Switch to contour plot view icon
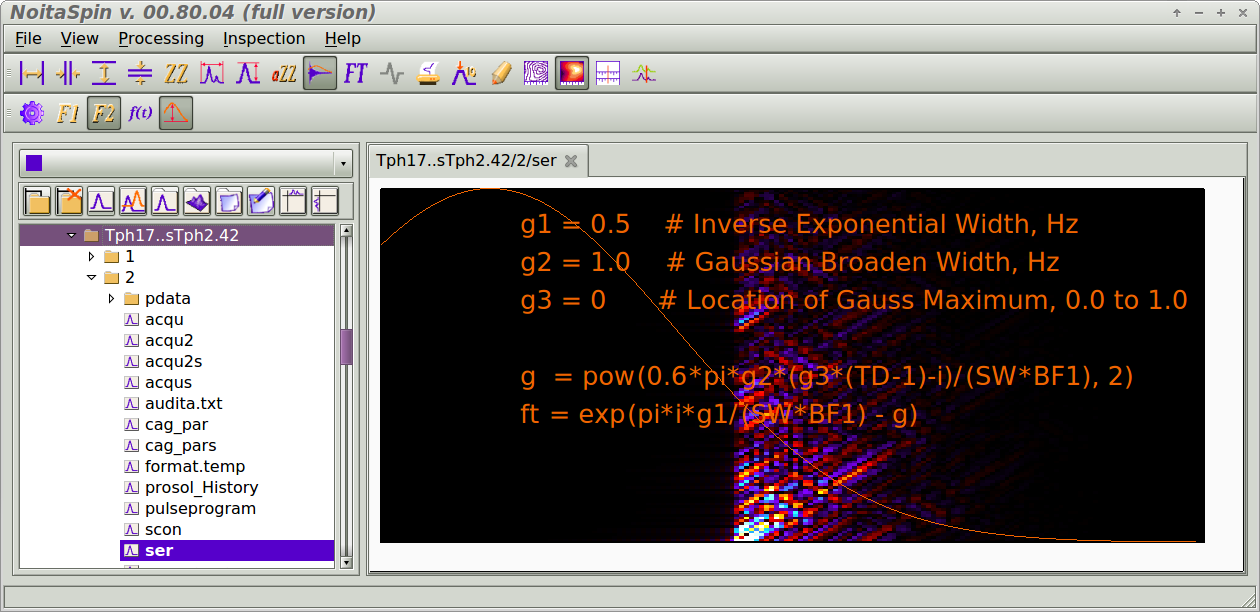The height and width of the screenshot is (612, 1260). click(536, 73)
